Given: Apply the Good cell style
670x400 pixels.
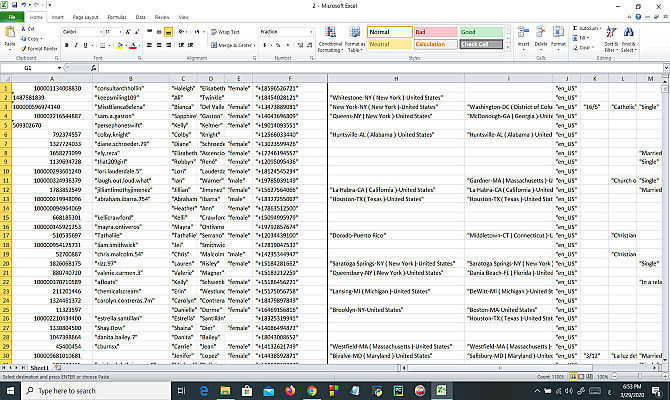Looking at the screenshot, I should [481, 32].
